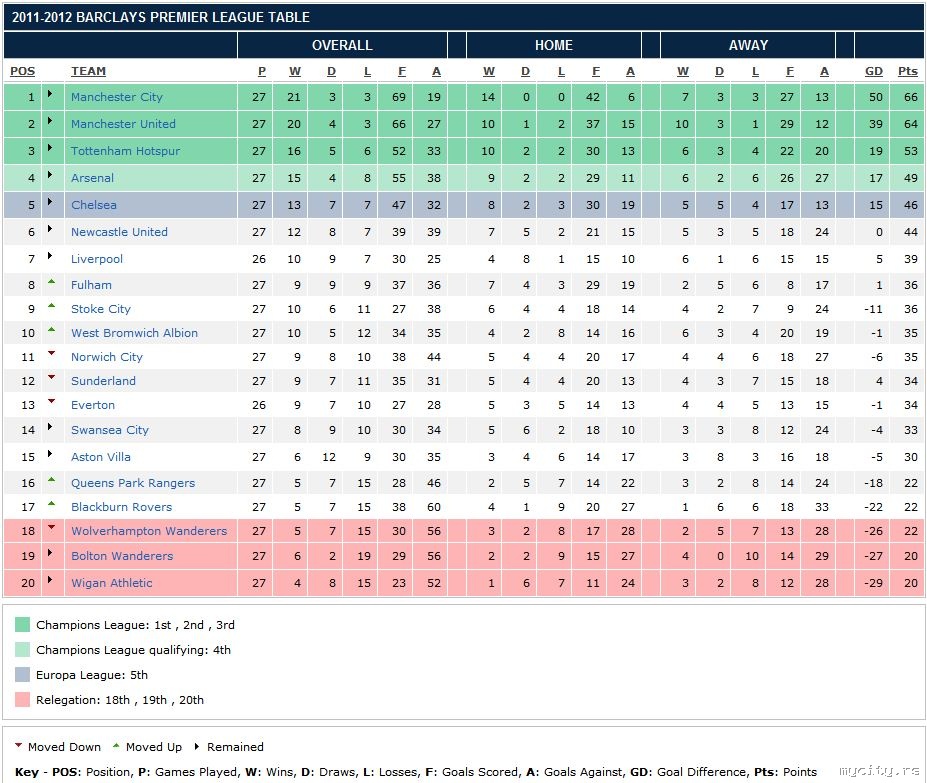This screenshot has width=927, height=783.
Task: Click the green moved-up arrow beside Queens Park Rangers
Action: pos(51,481)
